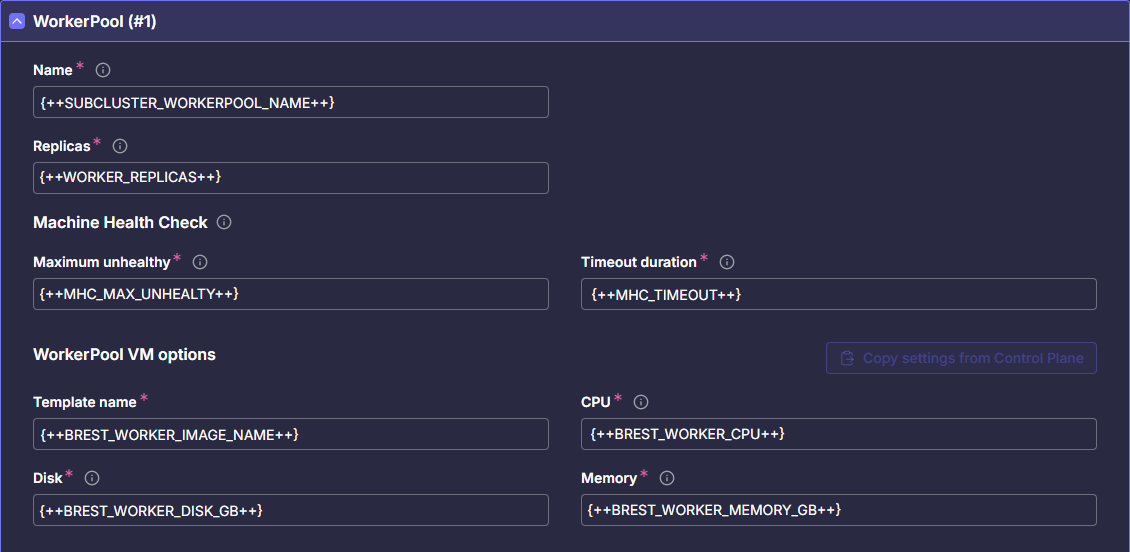Focus the Name input field
Viewport: 1130px width, 552px height.
coord(290,102)
